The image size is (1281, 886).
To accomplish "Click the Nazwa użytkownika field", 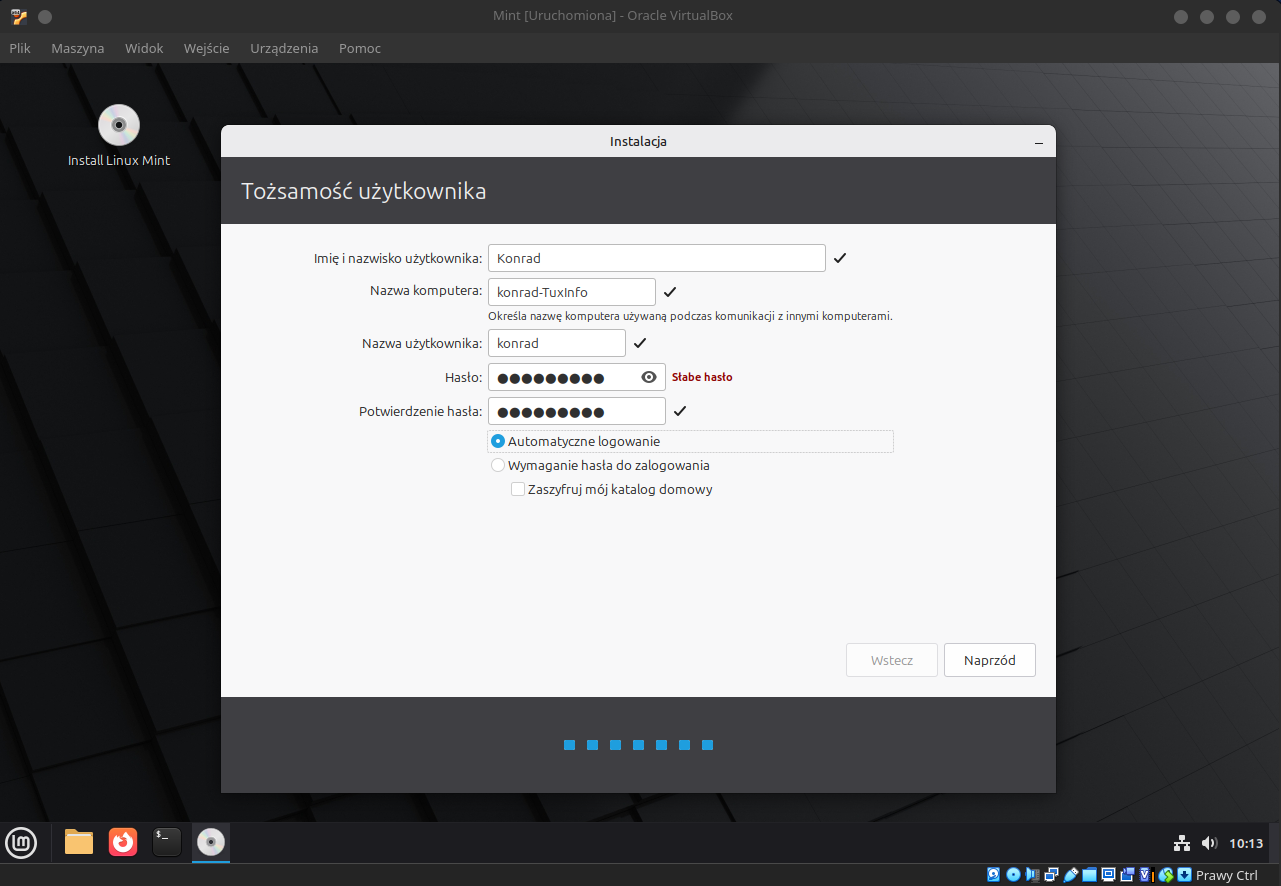I will [557, 343].
